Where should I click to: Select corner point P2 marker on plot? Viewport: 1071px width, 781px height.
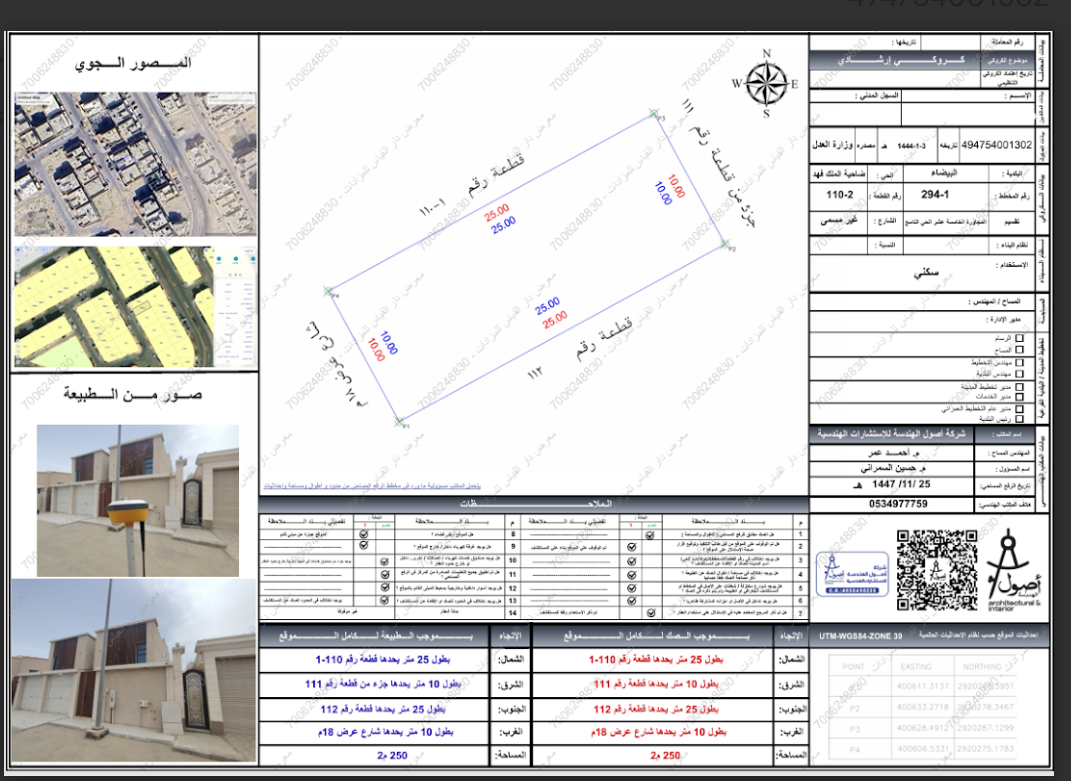tap(724, 244)
